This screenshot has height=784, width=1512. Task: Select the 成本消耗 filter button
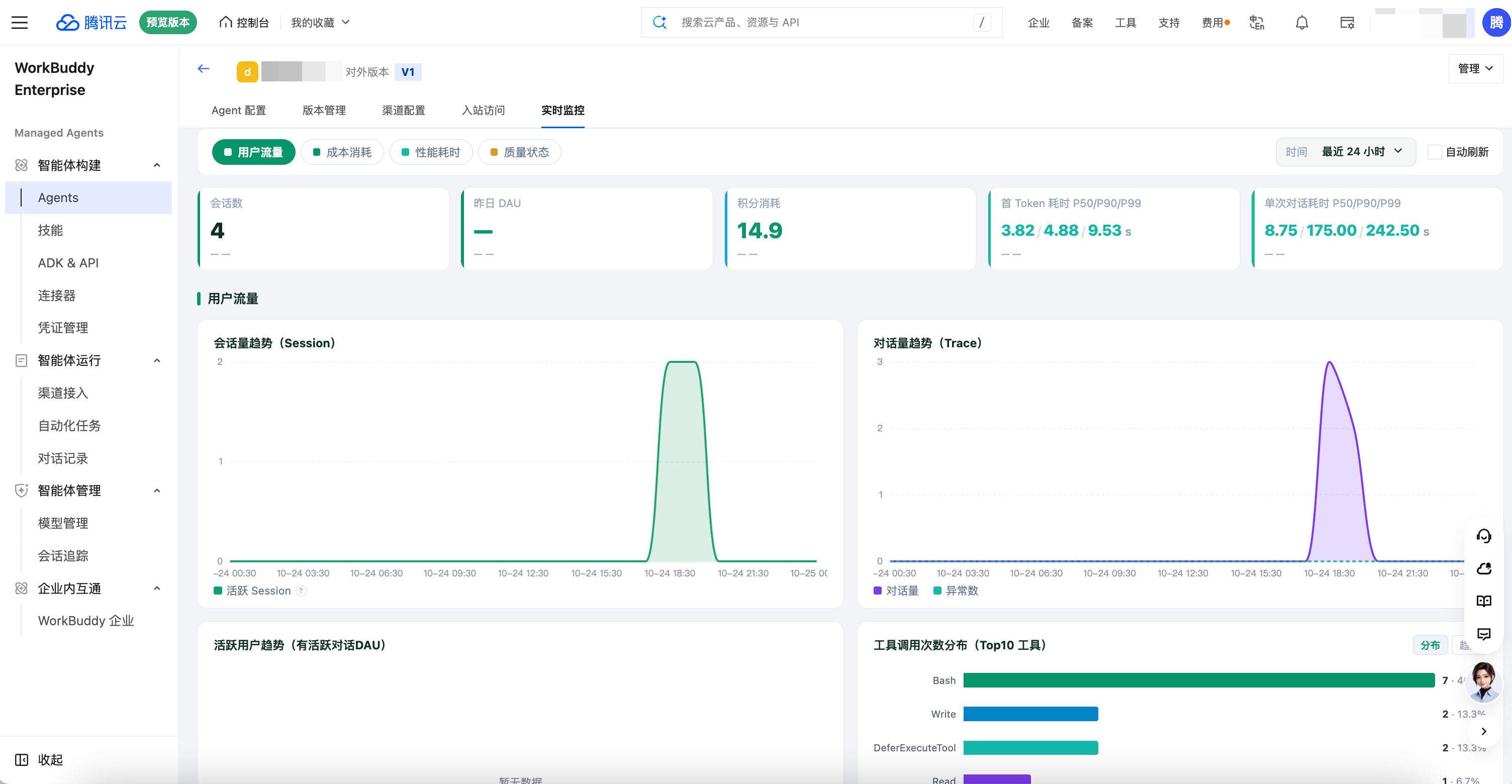coord(342,152)
